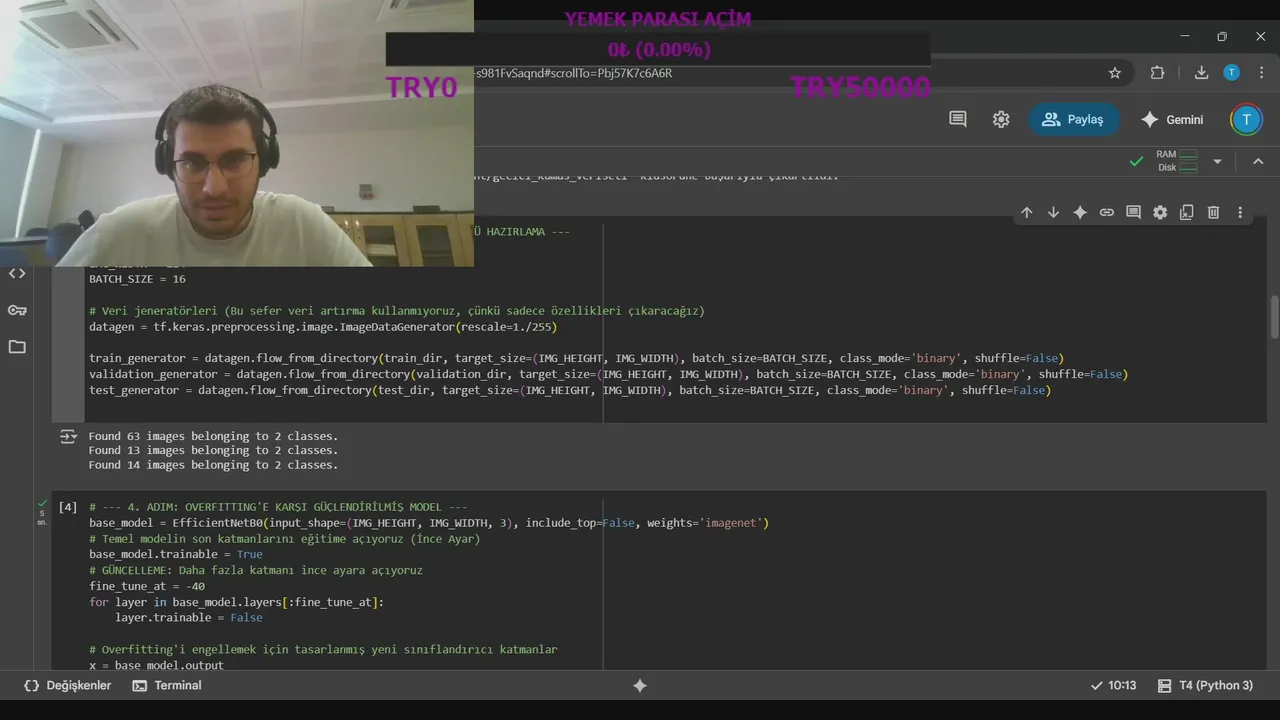Click the line 'BATCH_SIZE = 16'
1280x720 pixels.
point(137,279)
